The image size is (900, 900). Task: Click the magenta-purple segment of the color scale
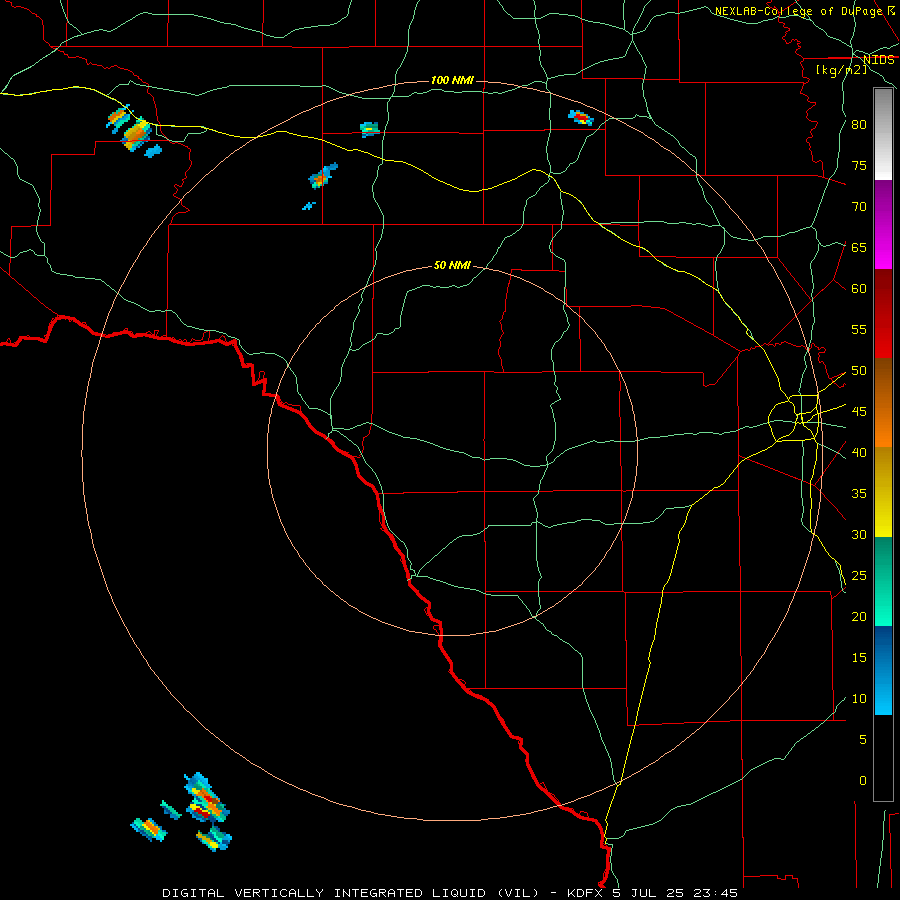883,225
